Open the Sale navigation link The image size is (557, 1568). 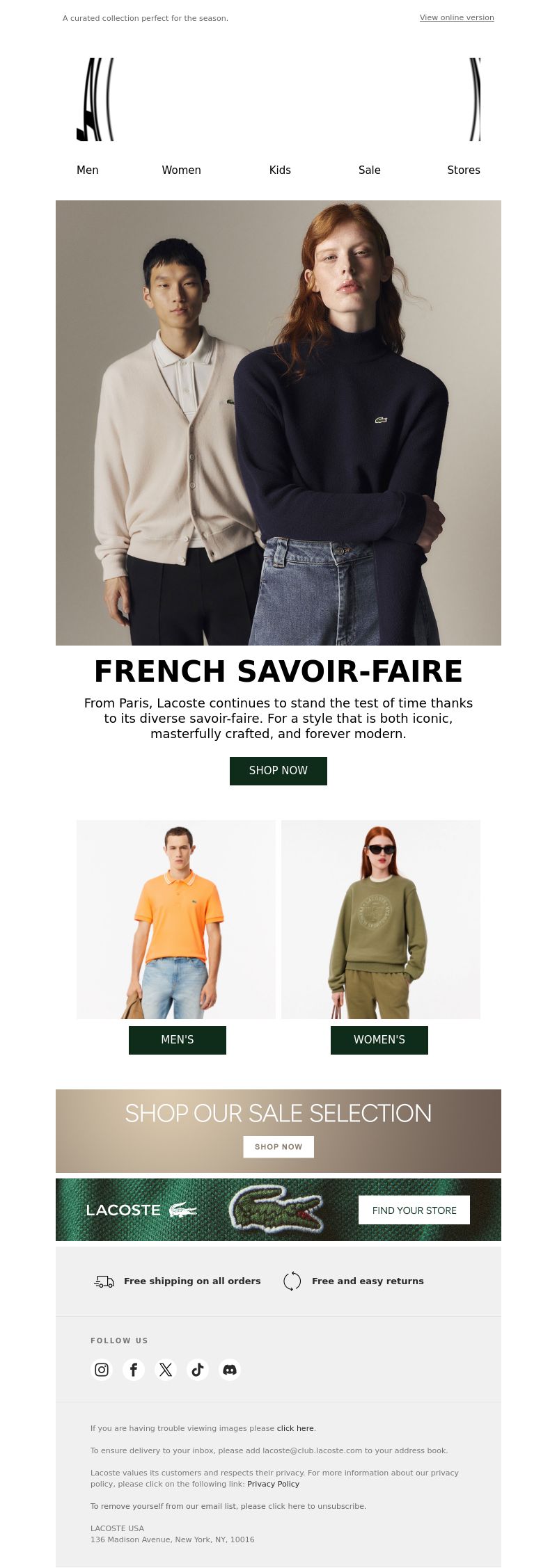tap(370, 170)
